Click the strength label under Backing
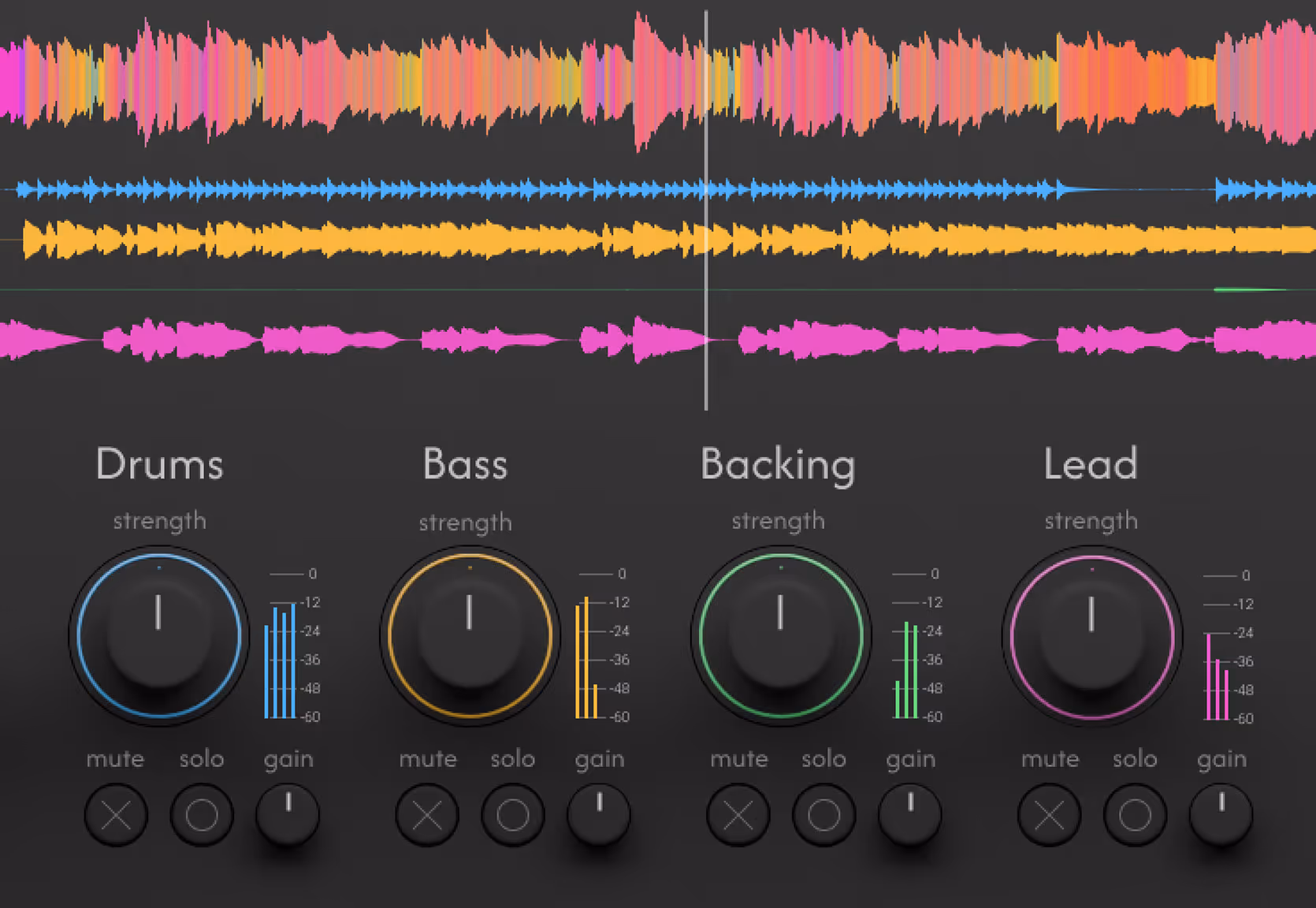 [779, 521]
